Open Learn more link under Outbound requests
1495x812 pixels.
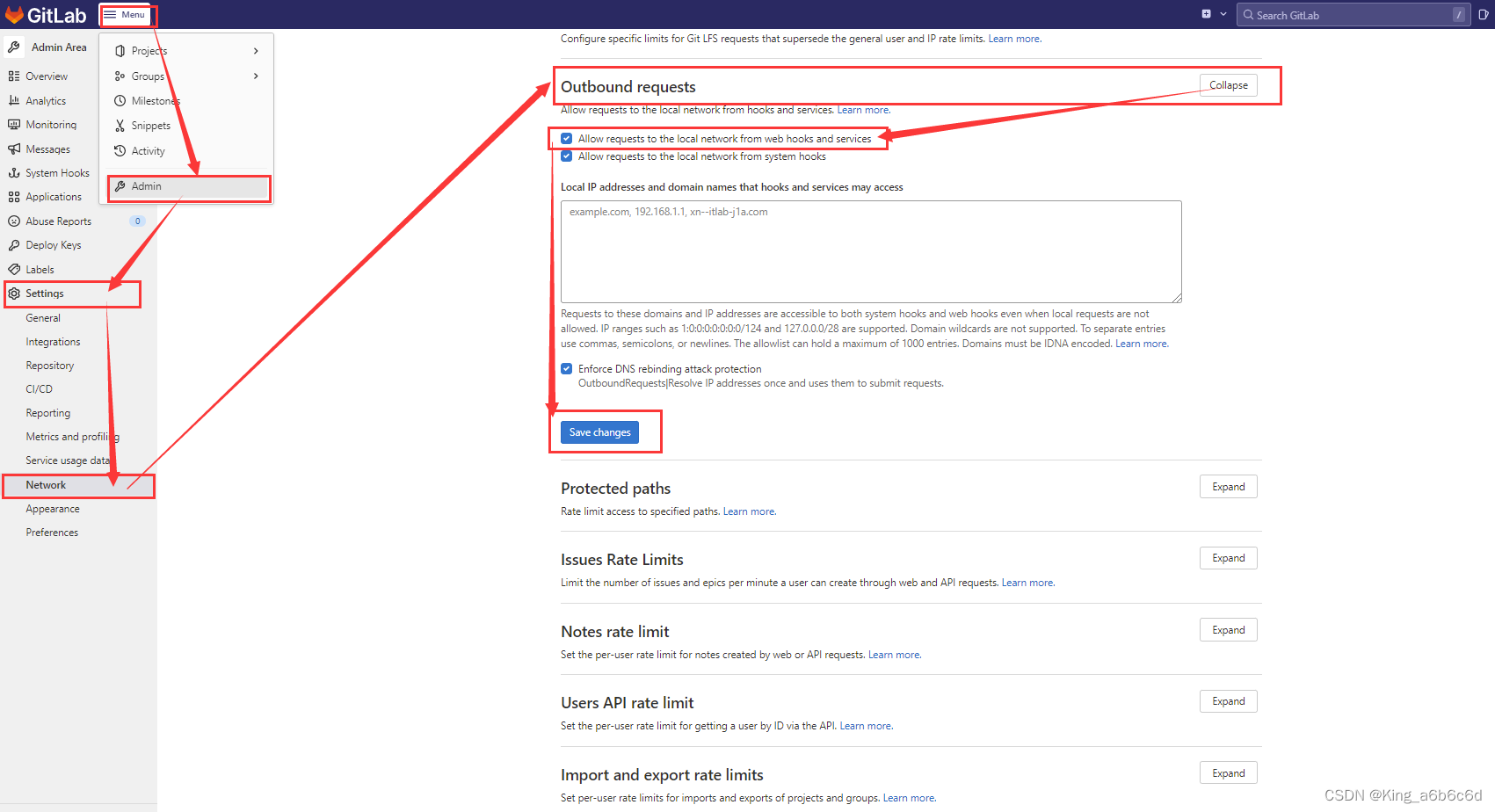coord(863,110)
